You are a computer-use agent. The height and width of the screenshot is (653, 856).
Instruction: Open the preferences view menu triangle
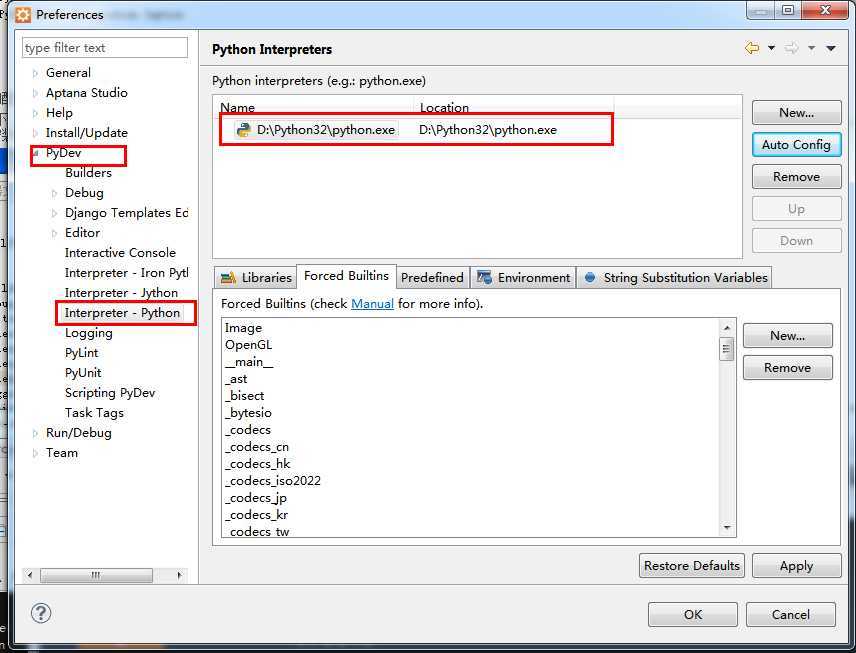[831, 48]
